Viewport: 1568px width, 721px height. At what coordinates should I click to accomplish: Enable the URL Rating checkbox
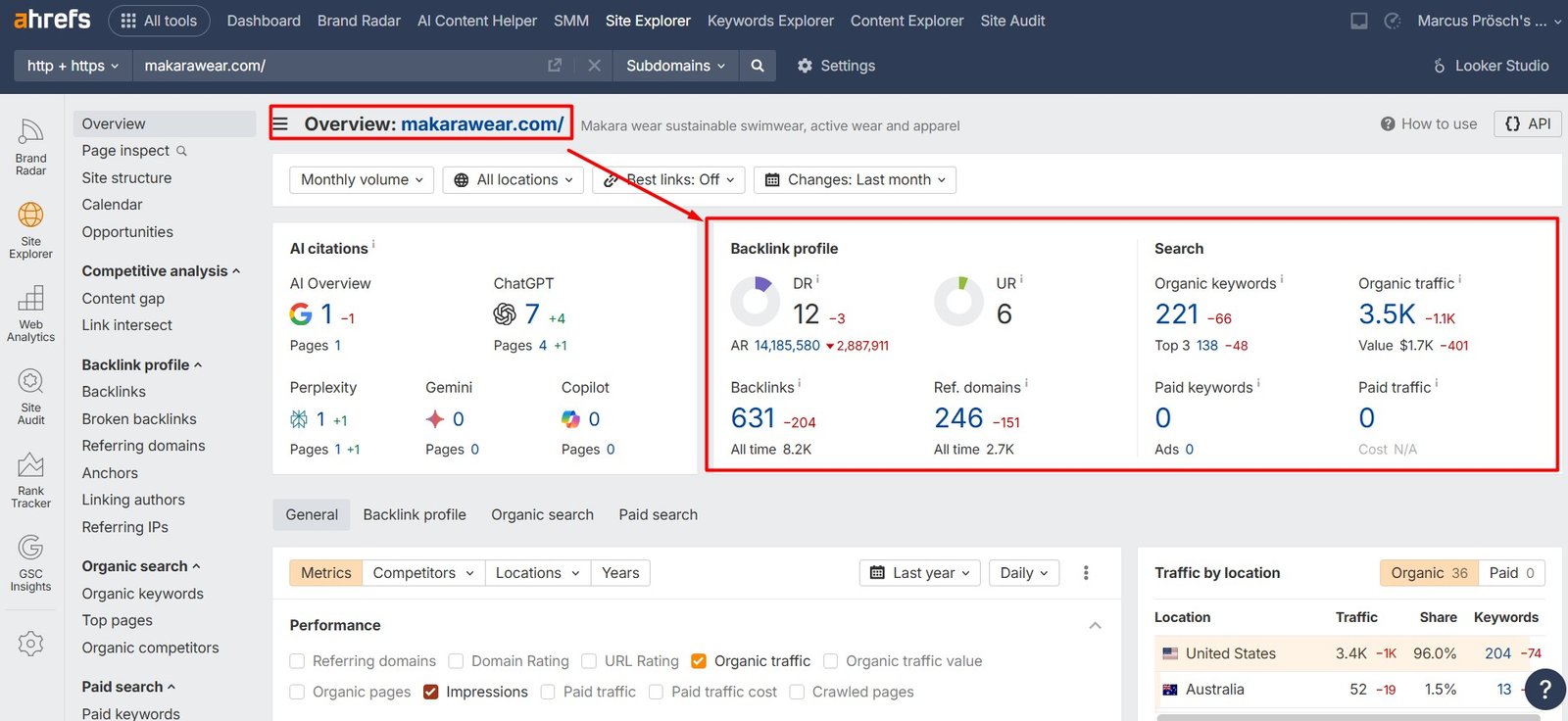(x=589, y=661)
